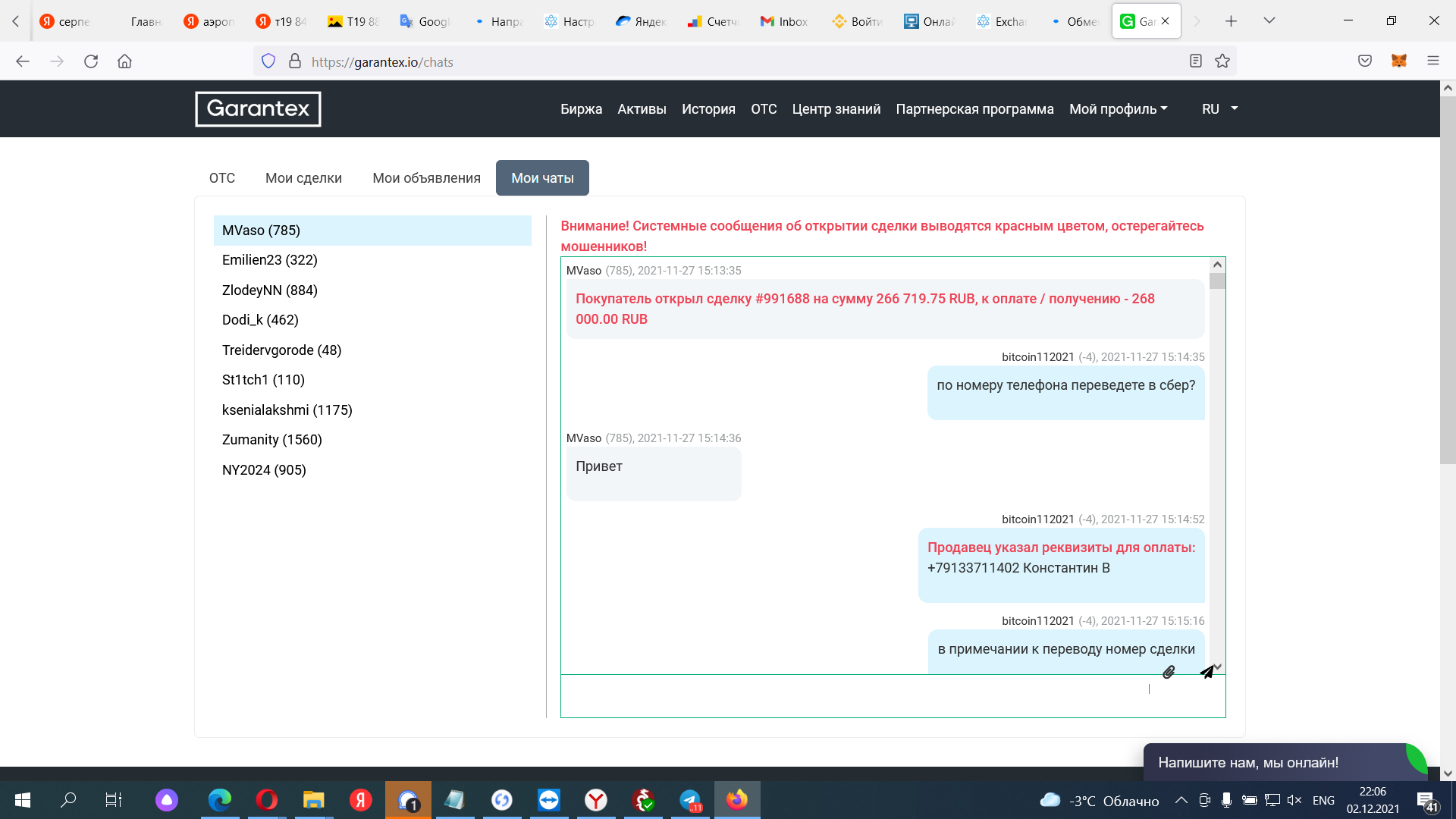
Task: Open chat with St1tch1 (110)
Action: [x=372, y=380]
